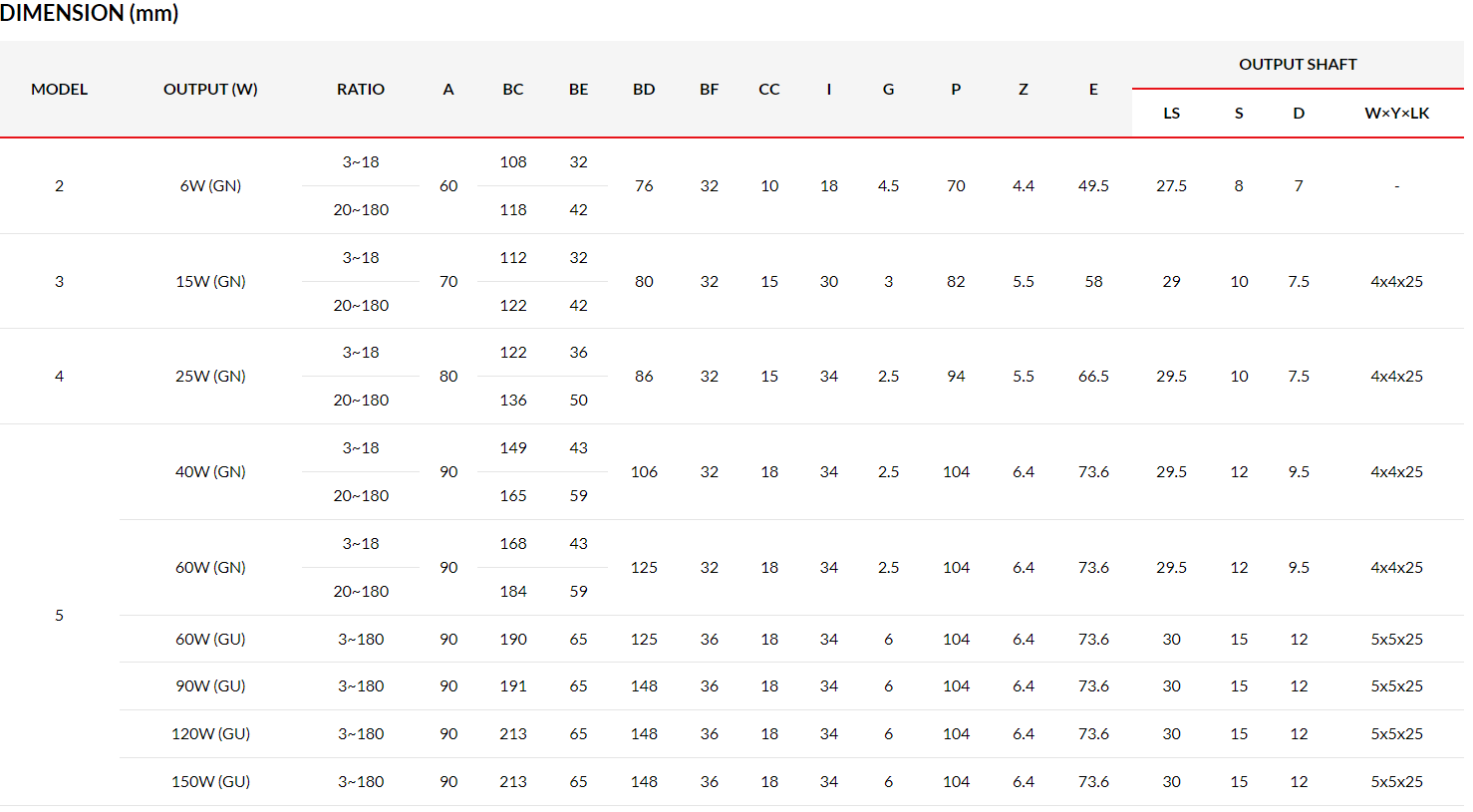
Task: Click Z value 4.4
Action: (x=1024, y=185)
